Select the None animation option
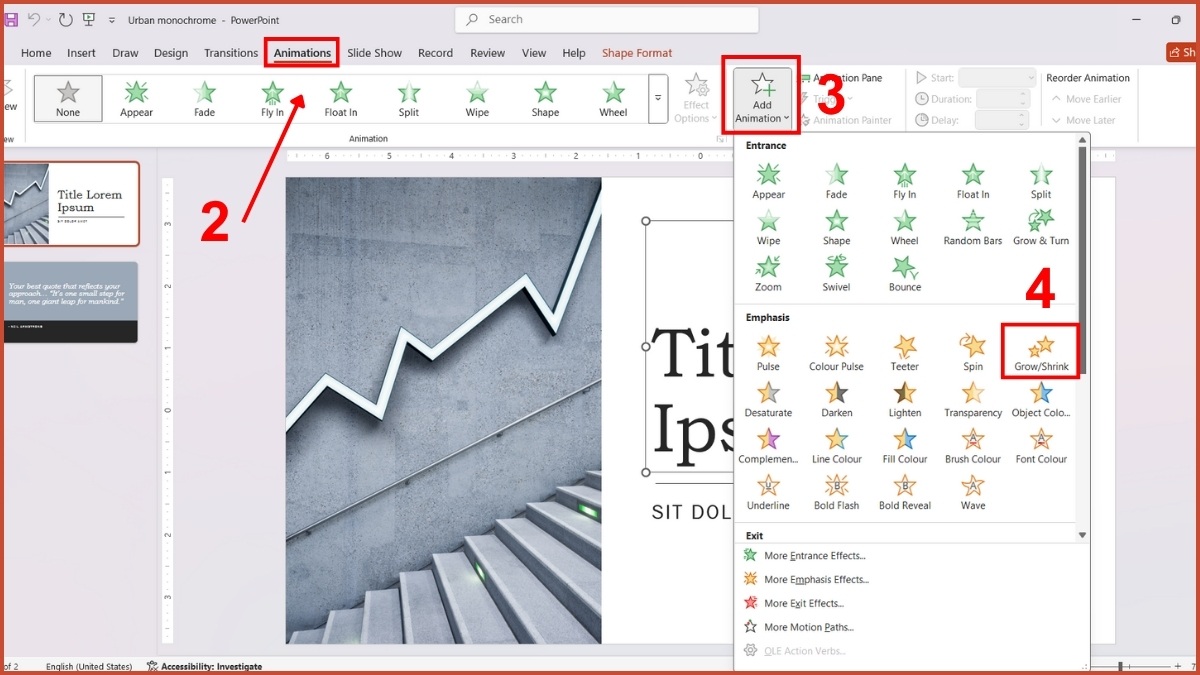 point(67,98)
